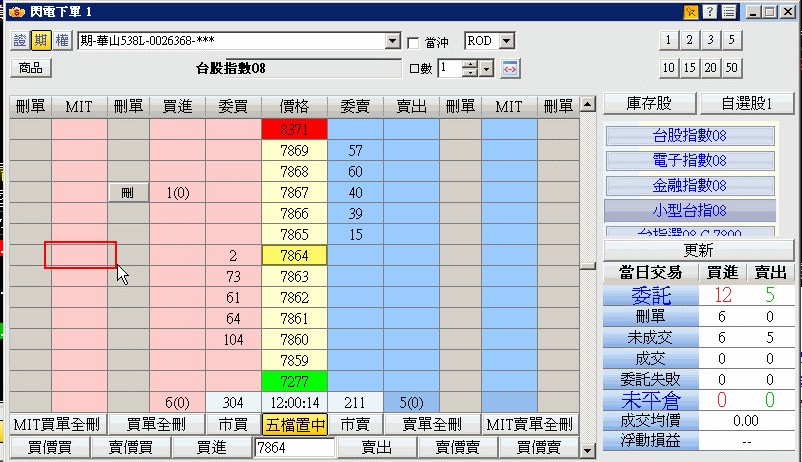
Task: Enable the 當沖 day trade checkbox
Action: pos(414,42)
